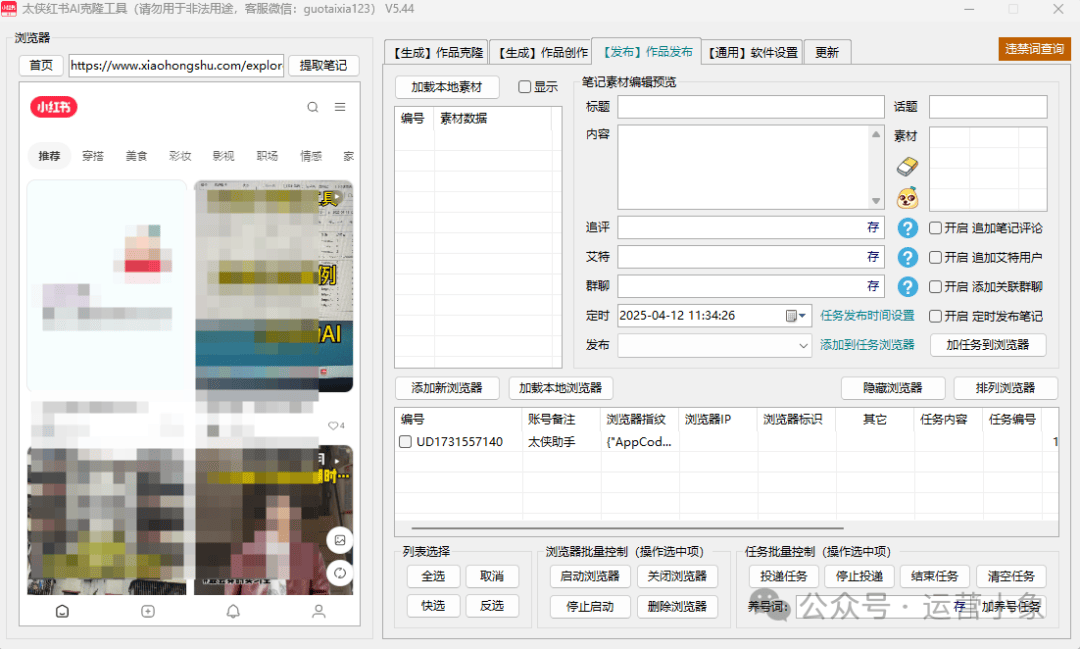Viewport: 1080px width, 649px height.
Task: Check the UD1731557140 browser row
Action: click(x=406, y=442)
